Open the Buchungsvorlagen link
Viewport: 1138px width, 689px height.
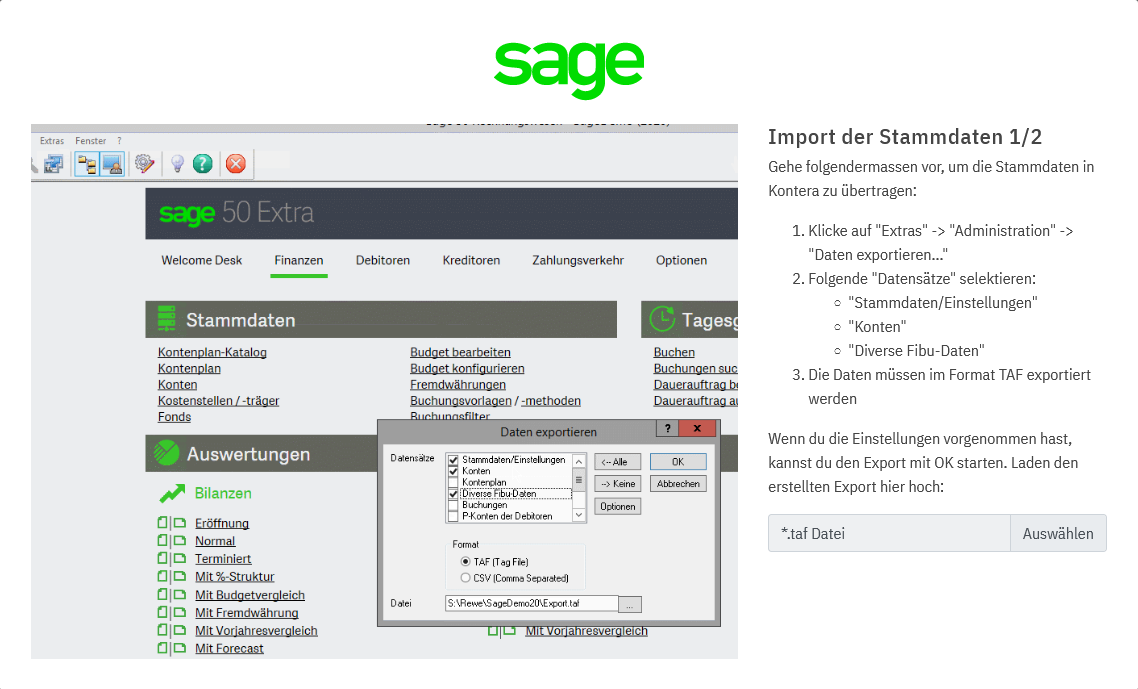[x=461, y=401]
